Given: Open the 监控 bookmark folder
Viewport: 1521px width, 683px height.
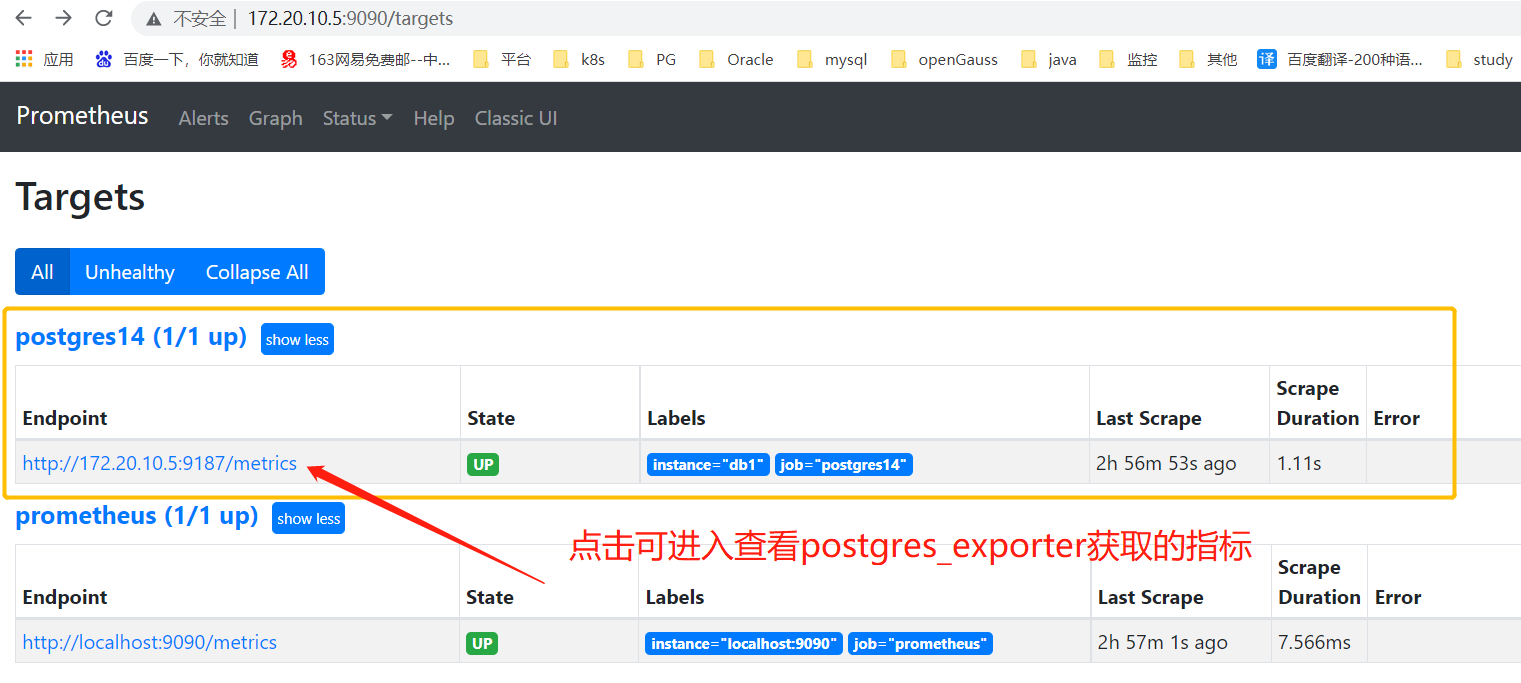Looking at the screenshot, I should (x=1128, y=59).
